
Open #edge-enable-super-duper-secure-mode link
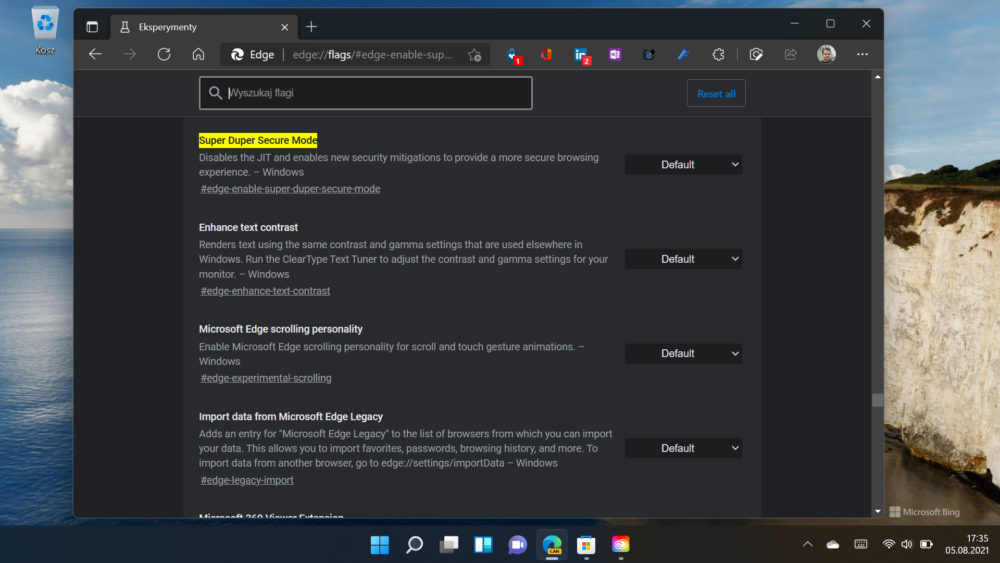coord(290,189)
